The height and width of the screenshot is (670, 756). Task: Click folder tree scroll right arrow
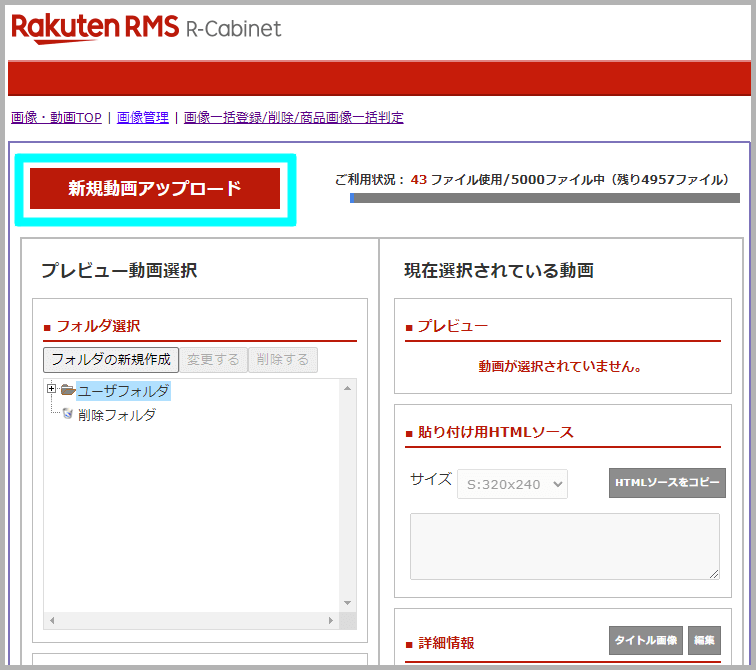click(331, 621)
